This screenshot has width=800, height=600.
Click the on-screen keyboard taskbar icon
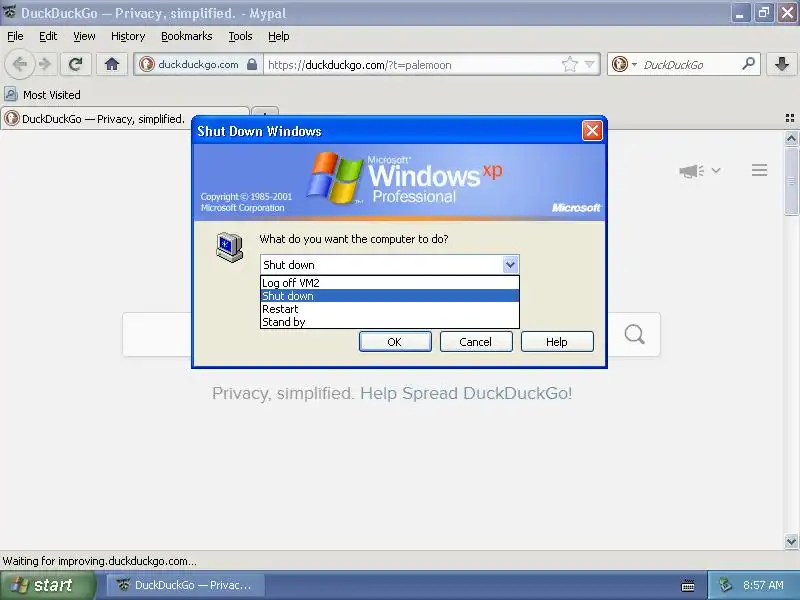point(688,585)
